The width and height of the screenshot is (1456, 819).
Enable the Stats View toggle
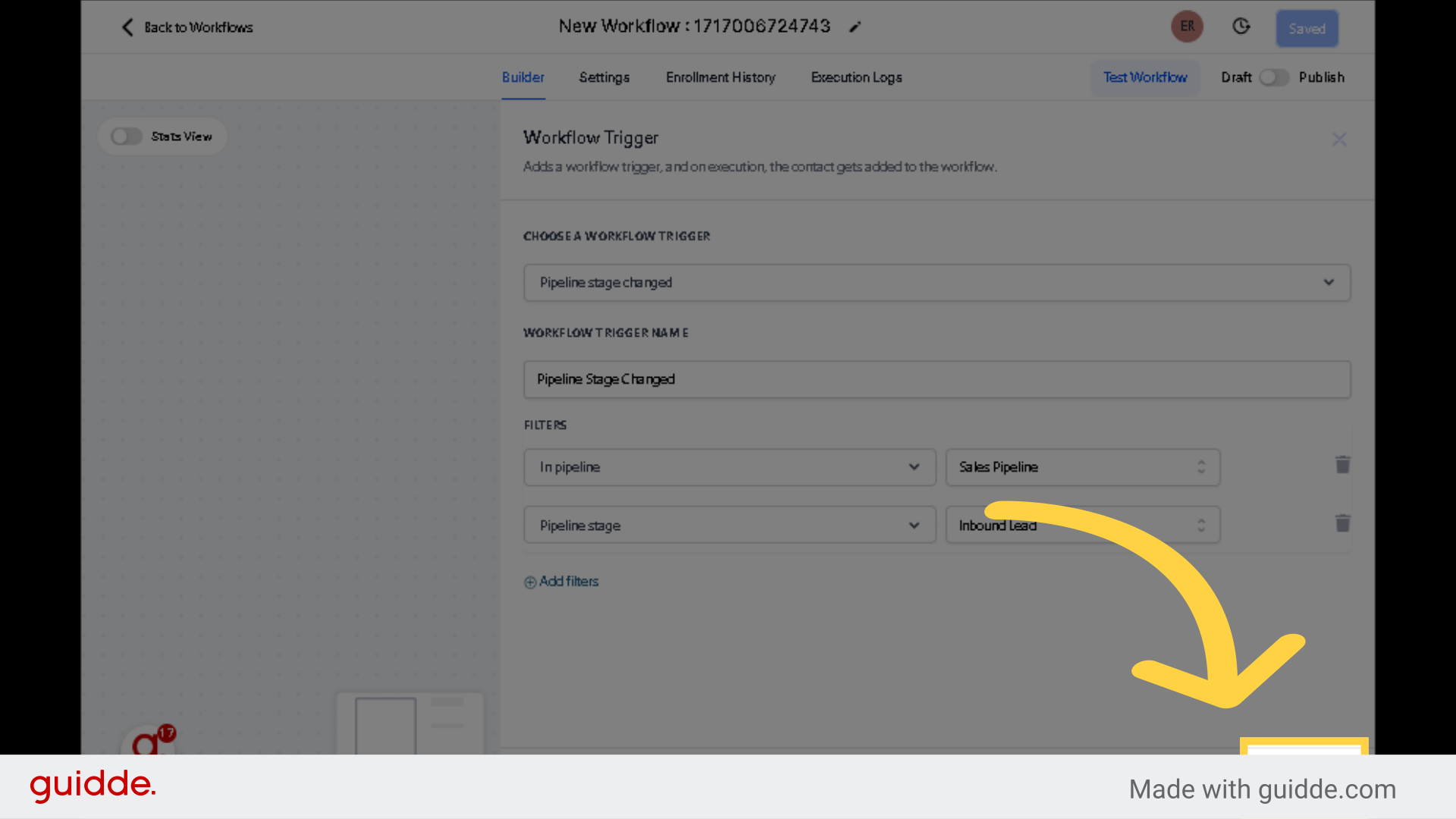pyautogui.click(x=126, y=136)
